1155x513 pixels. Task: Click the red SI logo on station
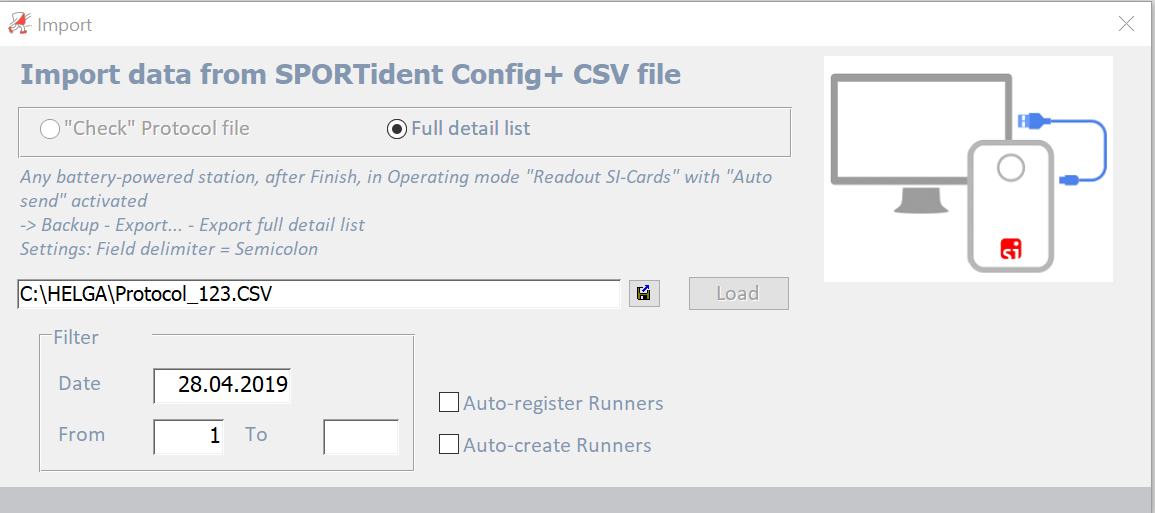pyautogui.click(x=1011, y=249)
